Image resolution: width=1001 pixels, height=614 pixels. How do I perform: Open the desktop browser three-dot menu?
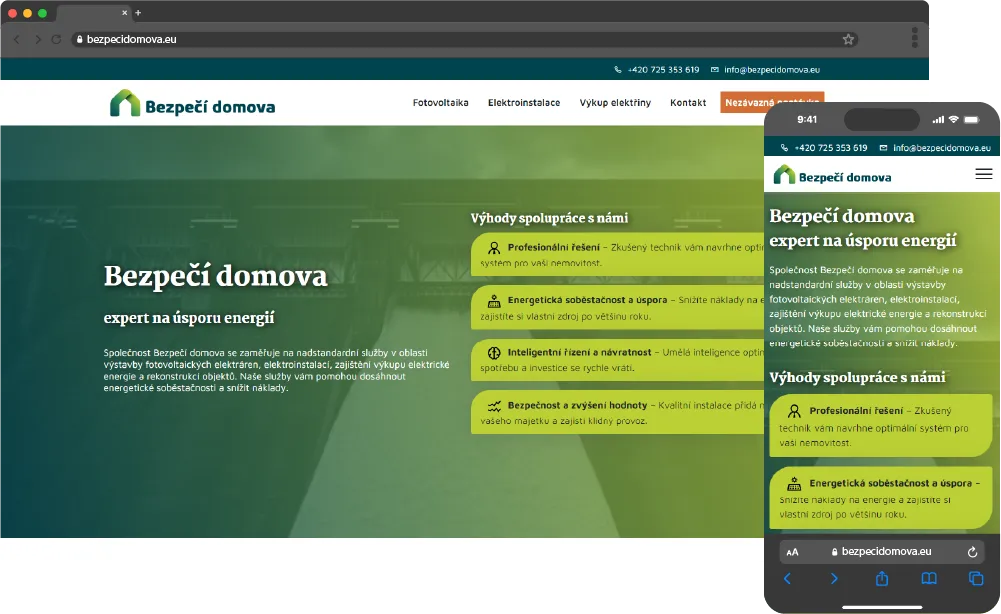coord(914,39)
